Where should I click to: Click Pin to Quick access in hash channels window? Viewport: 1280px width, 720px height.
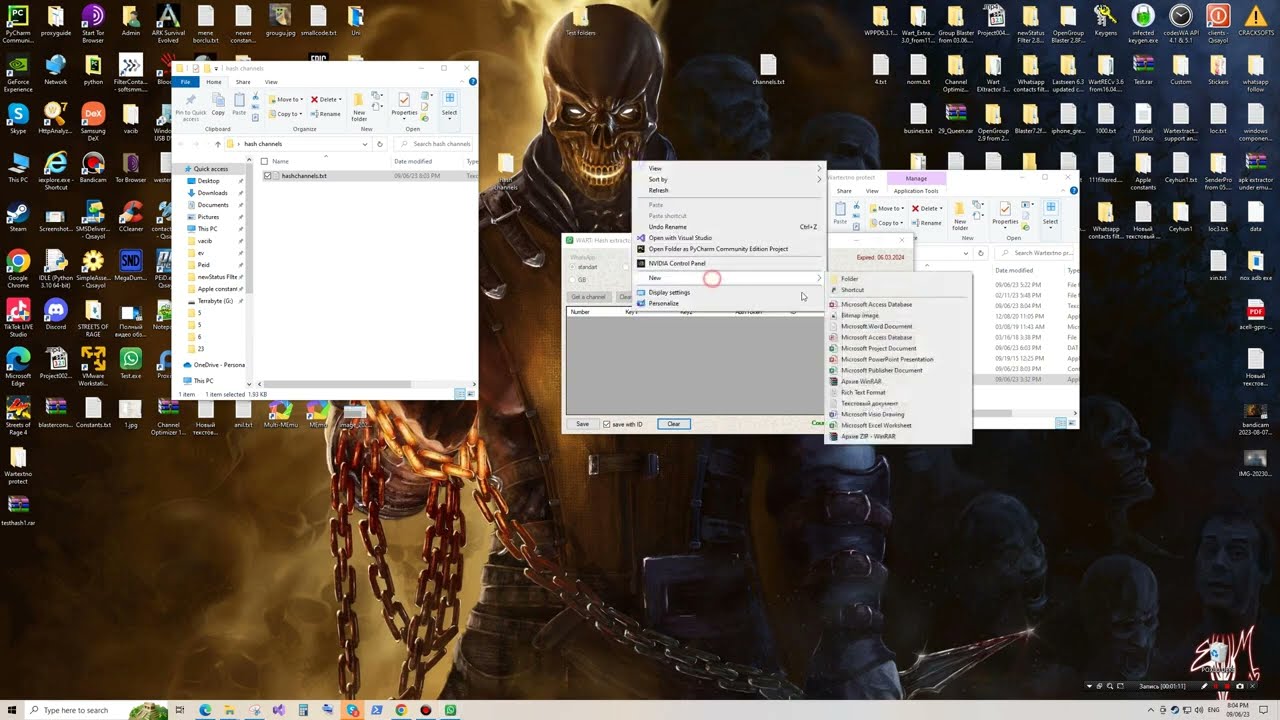[190, 105]
